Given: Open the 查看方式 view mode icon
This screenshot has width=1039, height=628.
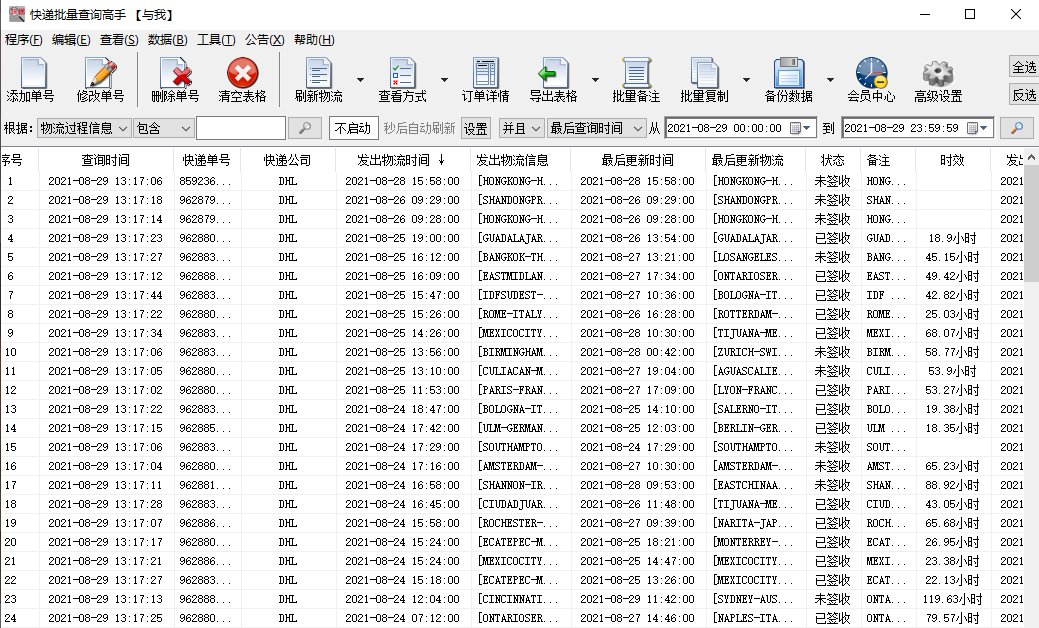Looking at the screenshot, I should point(402,80).
